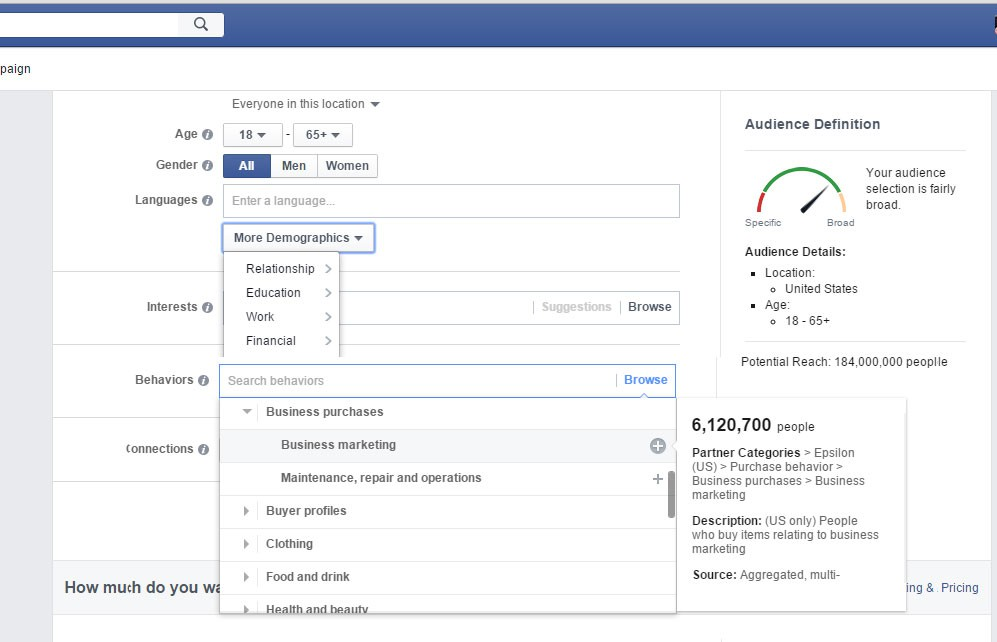997x642 pixels.
Task: Click the Languages info icon
Action: coord(207,200)
